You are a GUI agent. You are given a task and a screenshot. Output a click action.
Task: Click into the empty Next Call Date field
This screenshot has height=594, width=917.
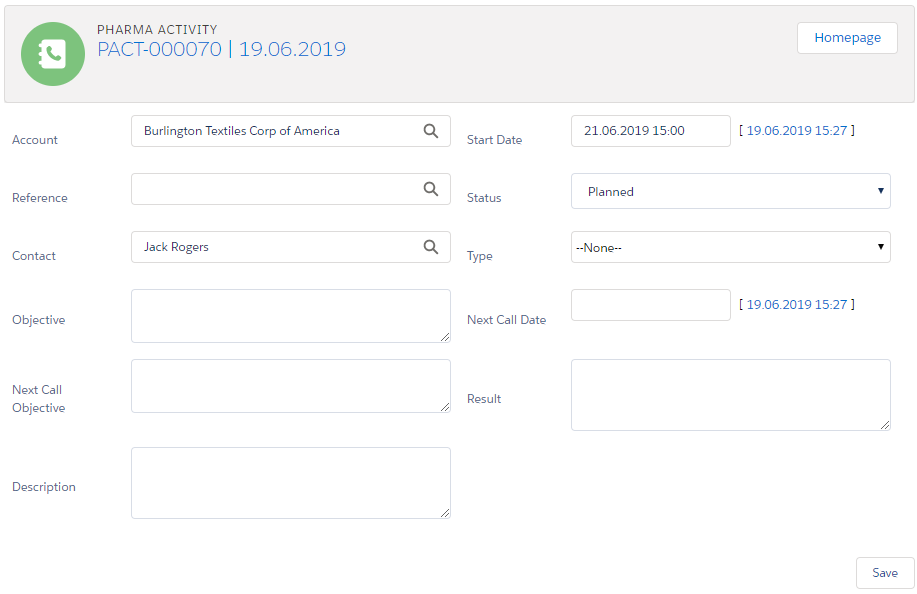coord(650,305)
